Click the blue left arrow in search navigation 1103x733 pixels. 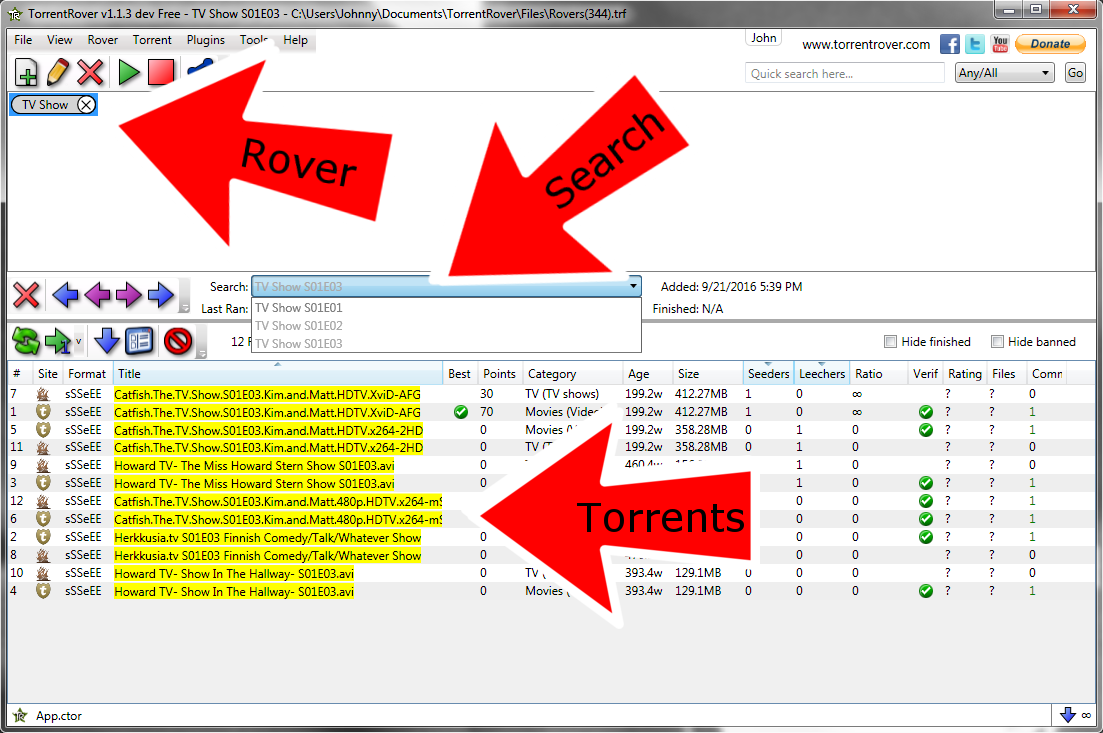point(65,295)
